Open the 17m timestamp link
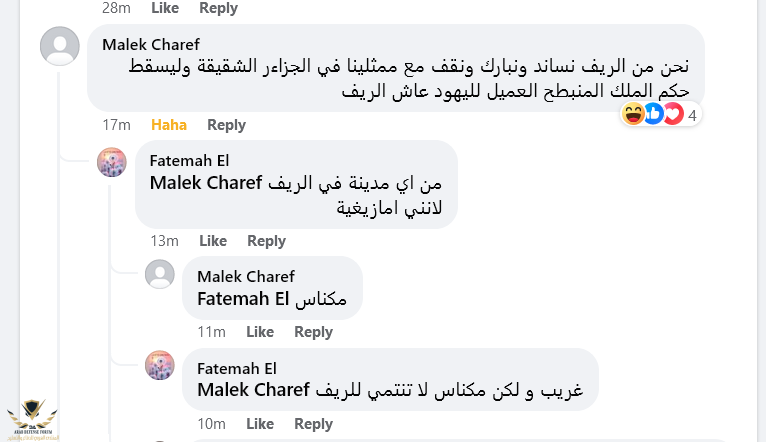 117,125
